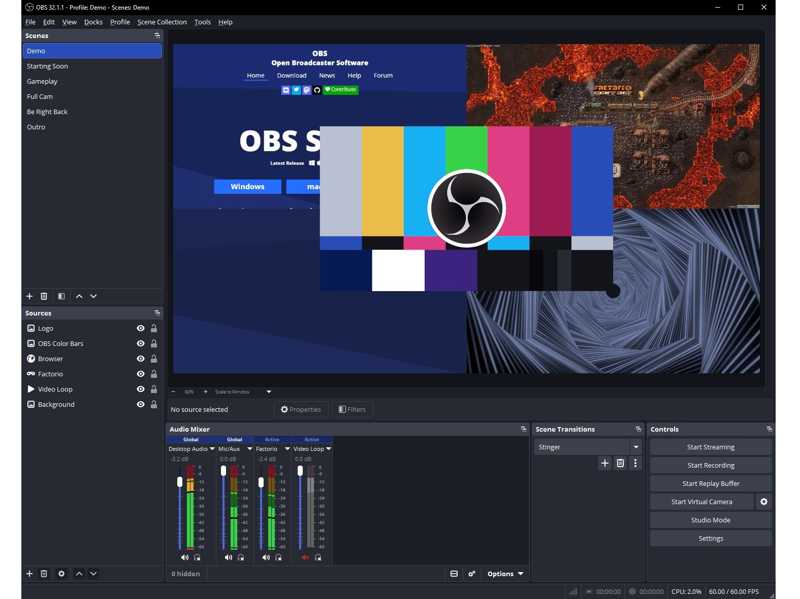Click monitoring headphone icon for Desktop Audio
This screenshot has width=800, height=599.
pos(197,557)
